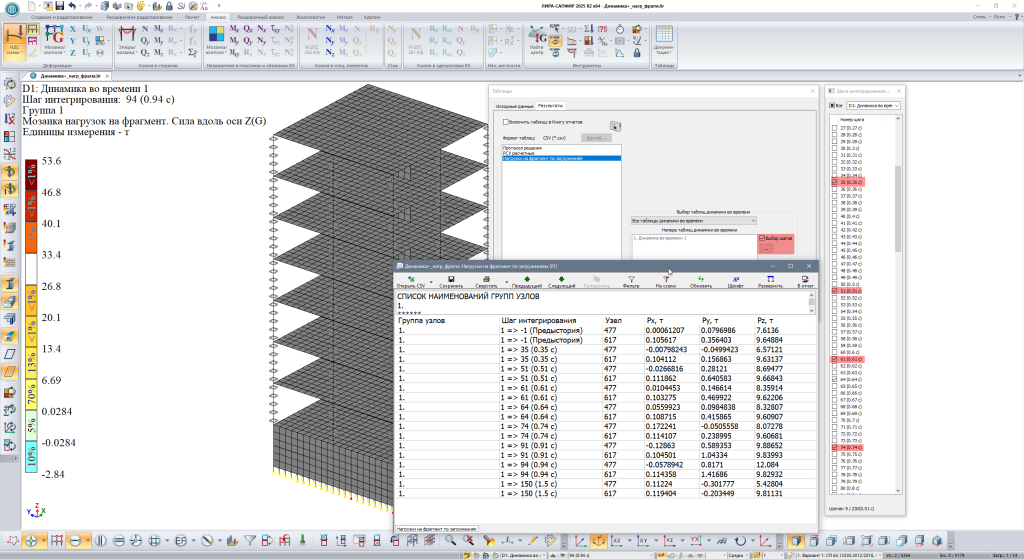Click the 'Сохранить' floppy disk icon
Viewport: 1024px width, 559px height.
450,279
